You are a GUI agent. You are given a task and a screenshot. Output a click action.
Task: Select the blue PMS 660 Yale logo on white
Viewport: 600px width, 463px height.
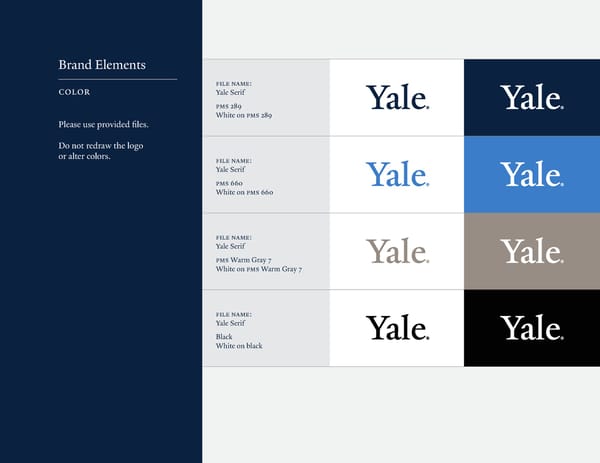click(397, 174)
